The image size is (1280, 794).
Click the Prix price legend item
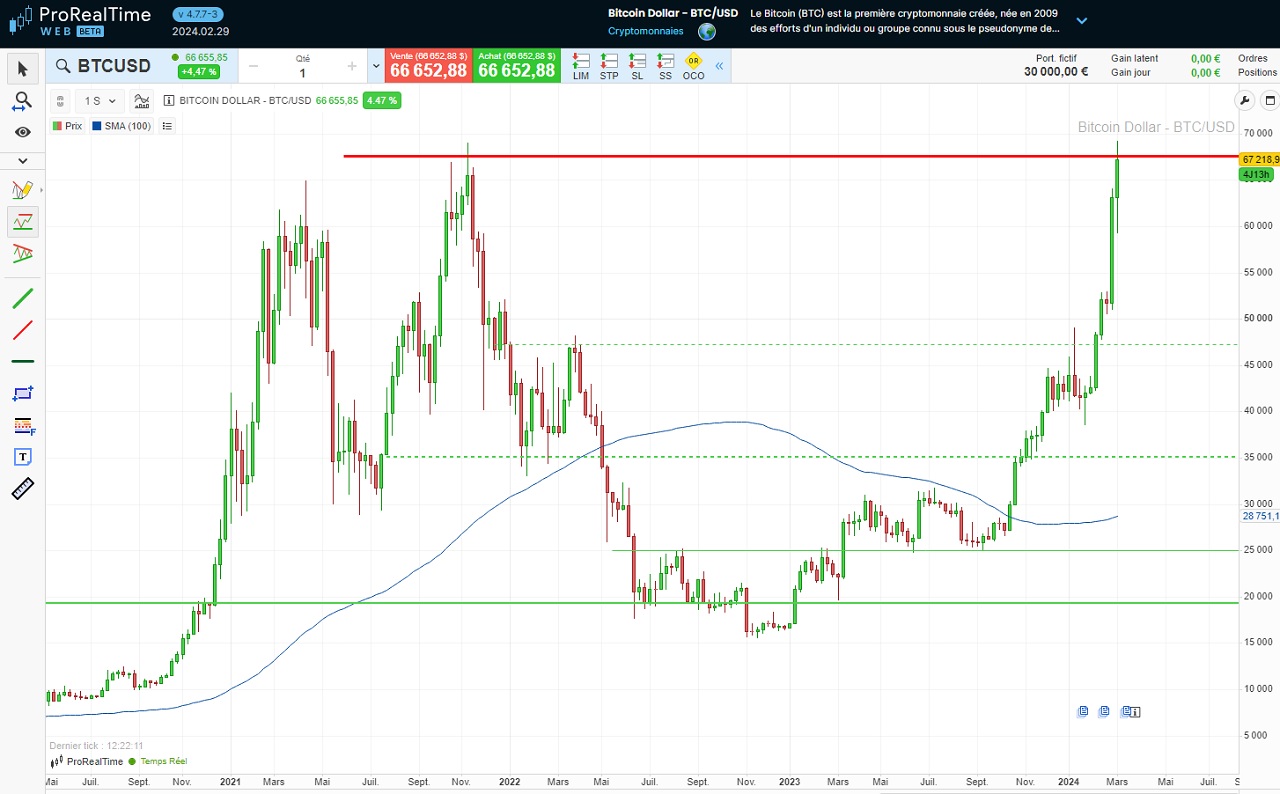click(x=67, y=126)
